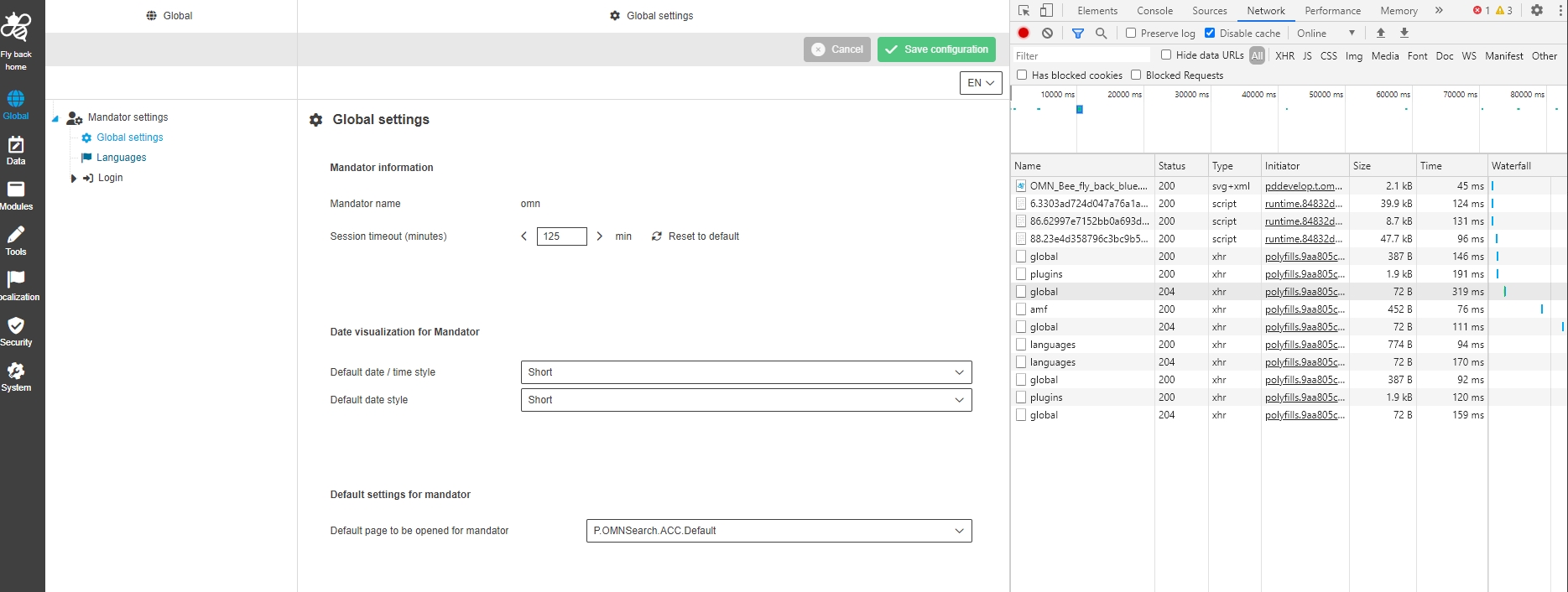Image resolution: width=1568 pixels, height=592 pixels.
Task: Click the clear network log icon
Action: click(1048, 34)
